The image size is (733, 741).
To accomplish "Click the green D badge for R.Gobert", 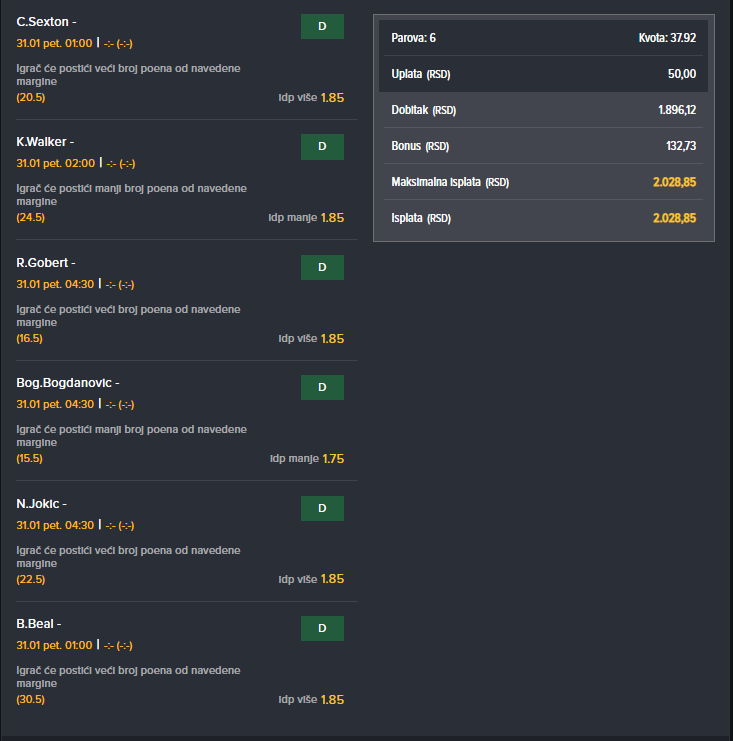I will pyautogui.click(x=322, y=267).
